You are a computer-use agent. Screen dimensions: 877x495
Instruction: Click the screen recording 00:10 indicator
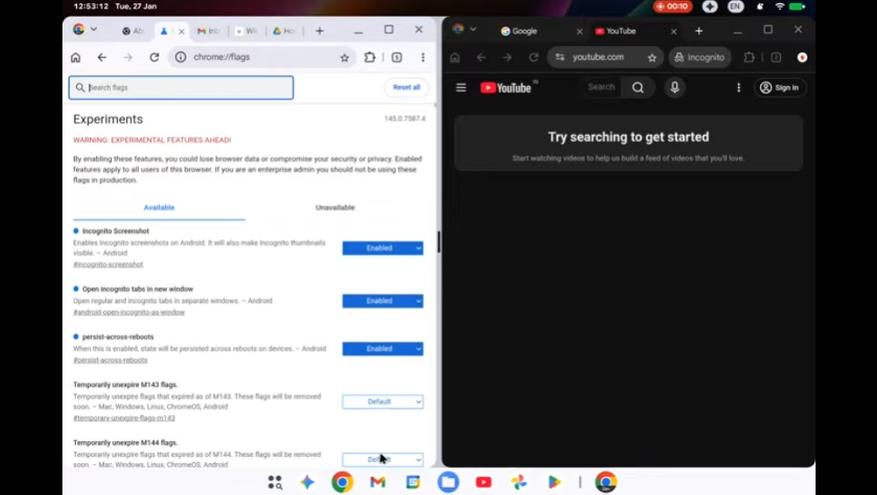673,7
